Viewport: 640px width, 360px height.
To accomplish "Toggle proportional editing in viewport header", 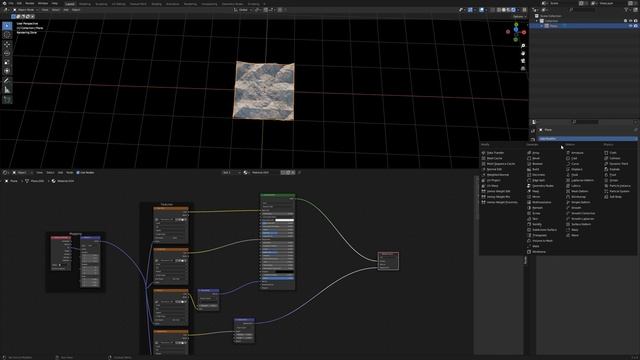I will [x=280, y=10].
